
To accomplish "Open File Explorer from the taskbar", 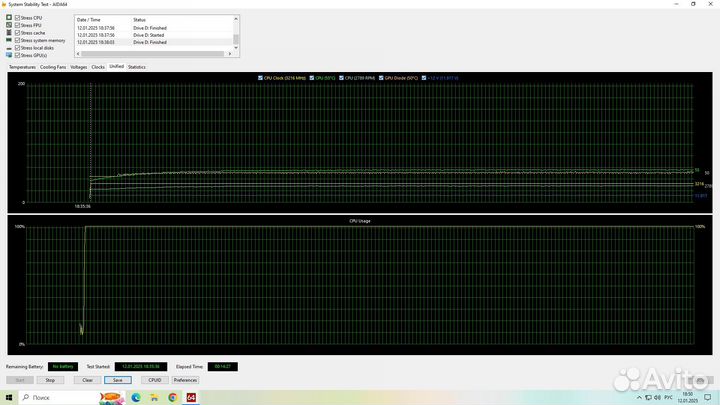I will pos(154,397).
